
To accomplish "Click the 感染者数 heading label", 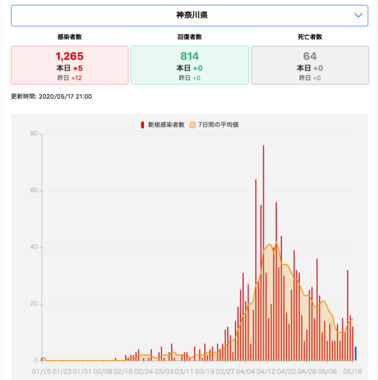I will tap(70, 37).
